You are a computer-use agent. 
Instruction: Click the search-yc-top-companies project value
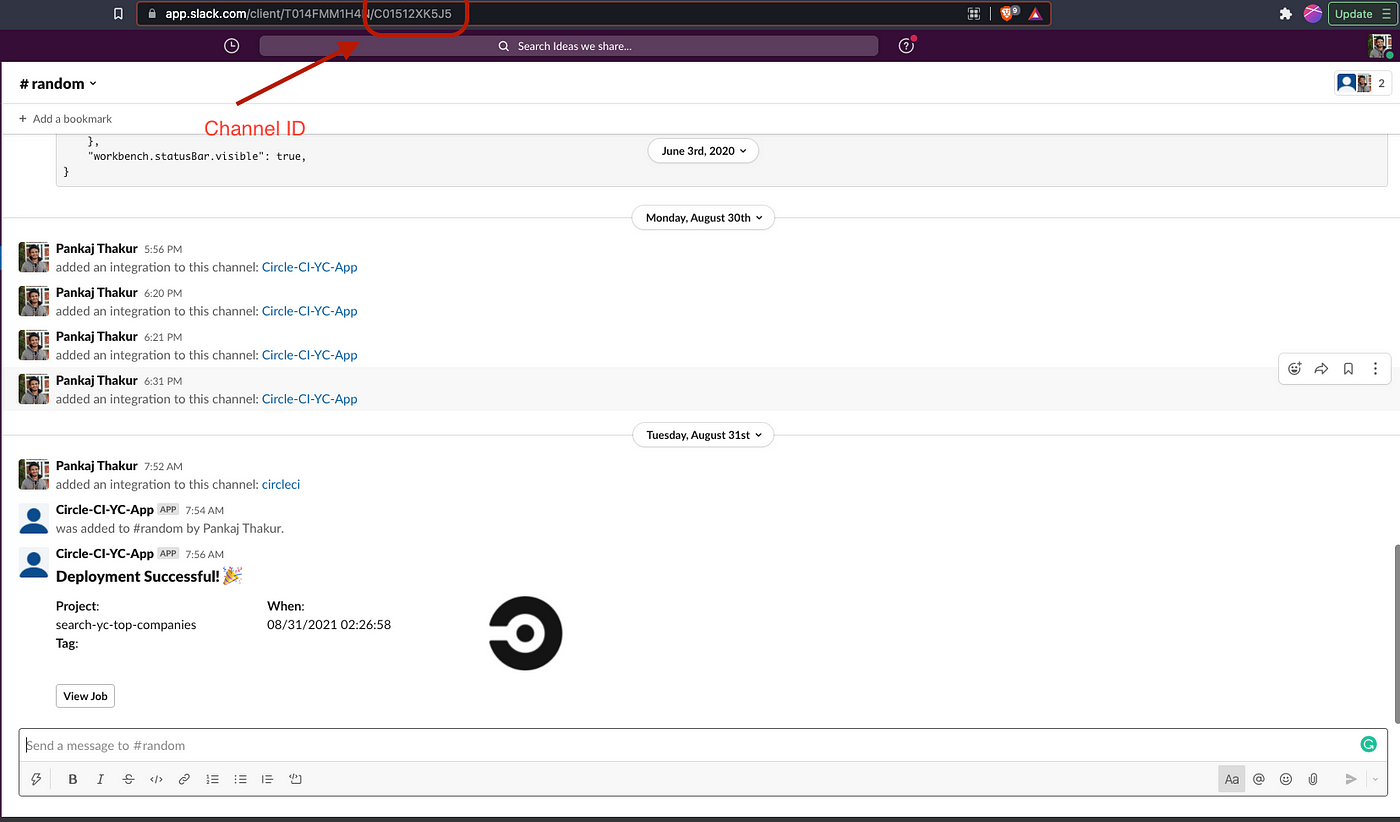[126, 625]
